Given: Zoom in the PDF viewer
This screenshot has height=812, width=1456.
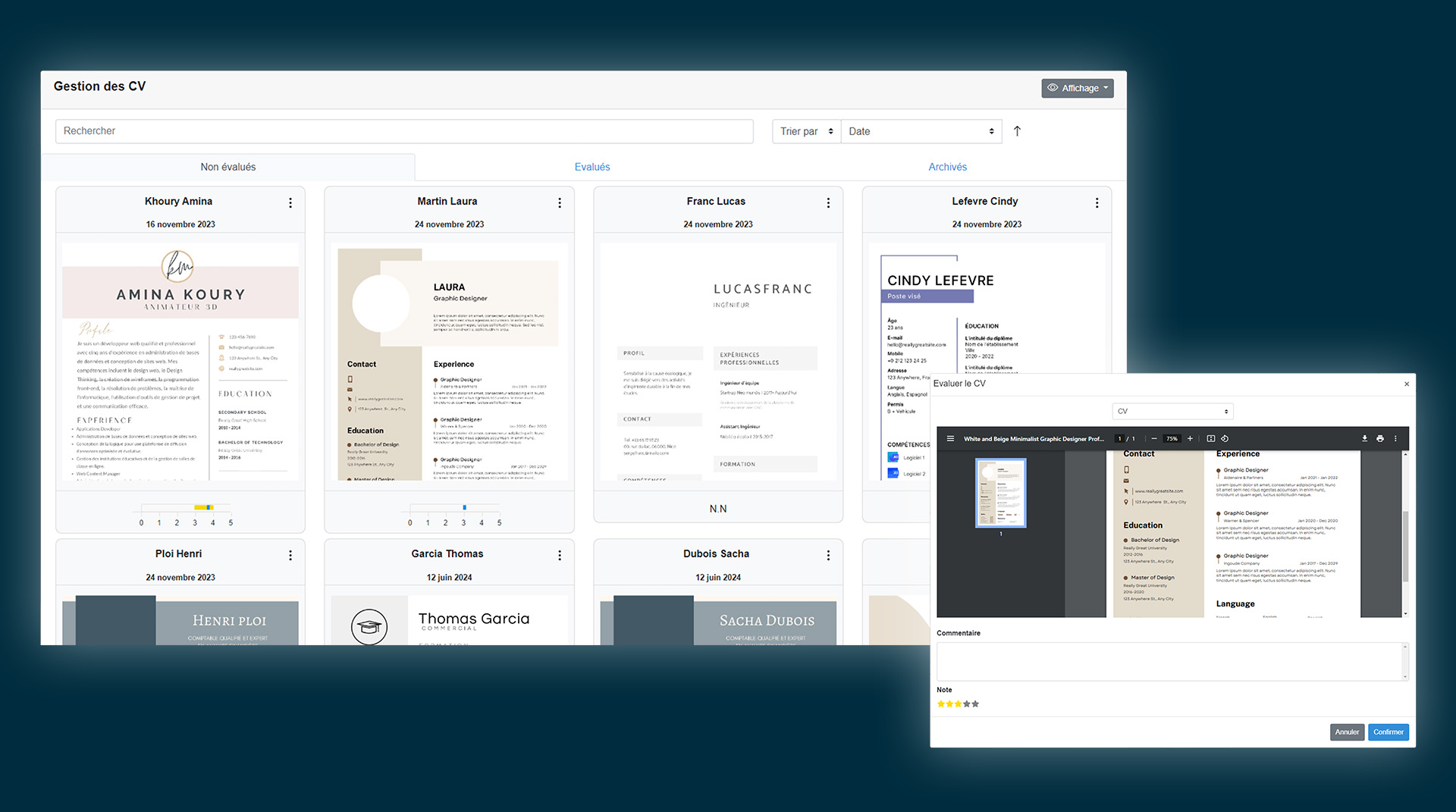Looking at the screenshot, I should click(x=1190, y=439).
